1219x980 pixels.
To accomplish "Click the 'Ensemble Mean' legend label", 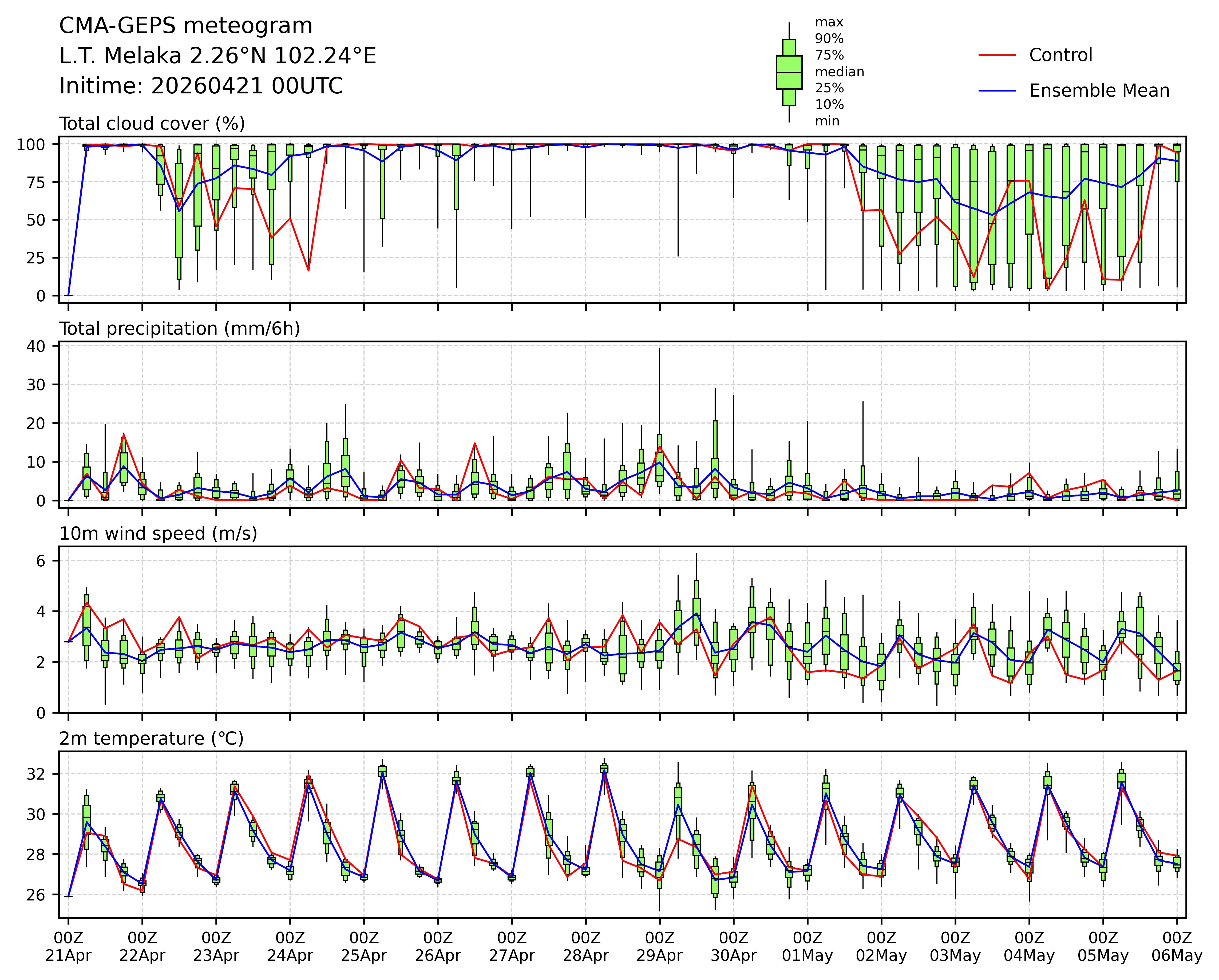I will [x=1099, y=90].
